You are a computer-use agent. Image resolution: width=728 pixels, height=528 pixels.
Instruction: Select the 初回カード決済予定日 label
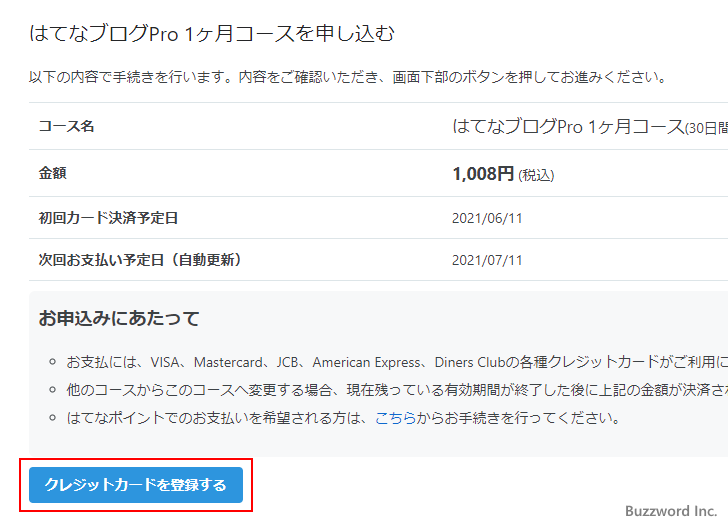pos(108,218)
